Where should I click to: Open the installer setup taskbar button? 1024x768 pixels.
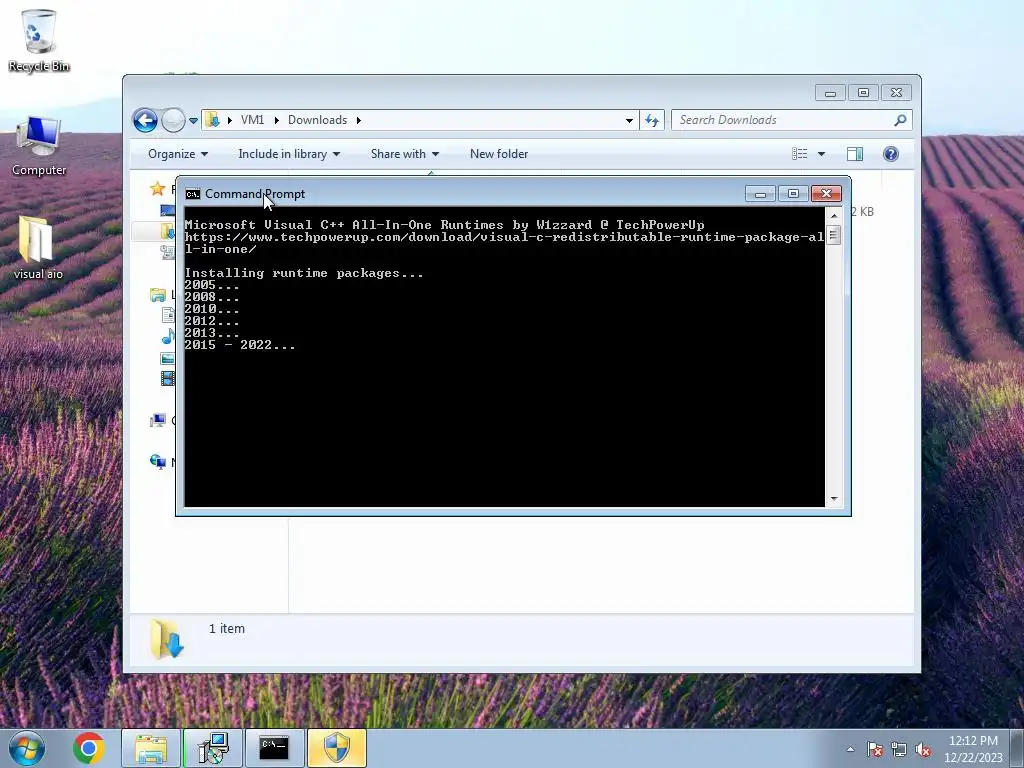tap(213, 748)
